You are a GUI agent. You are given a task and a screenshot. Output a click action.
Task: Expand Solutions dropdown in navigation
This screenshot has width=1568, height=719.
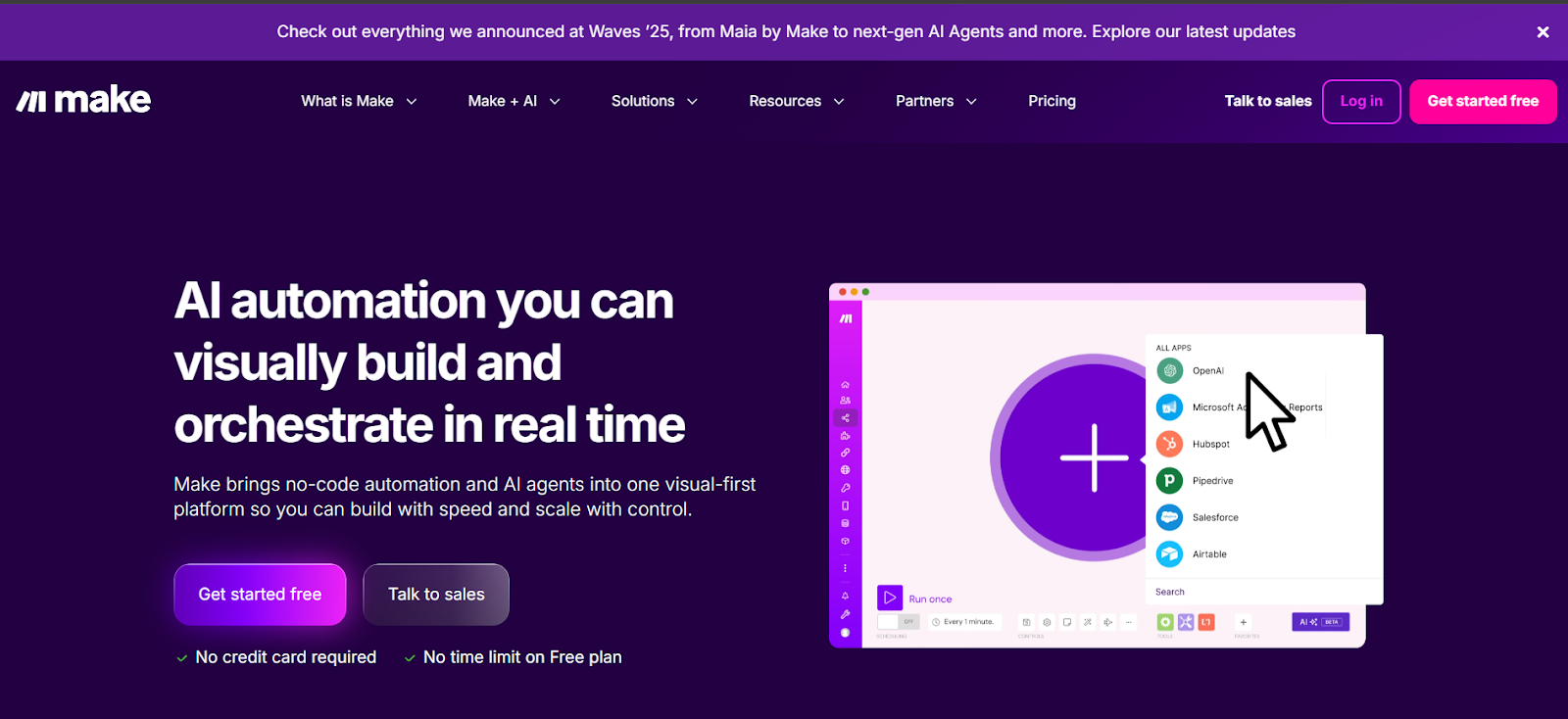coord(655,101)
